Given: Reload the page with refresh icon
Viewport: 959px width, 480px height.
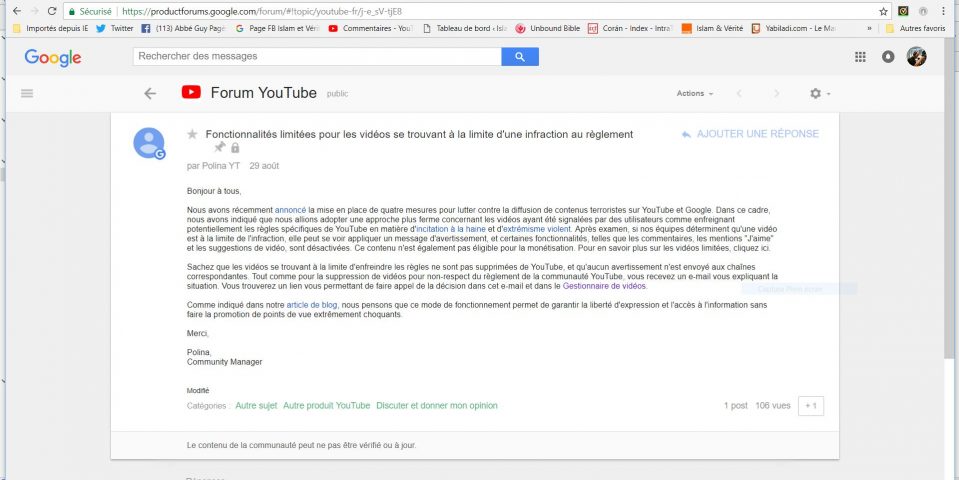Looking at the screenshot, I should point(52,11).
